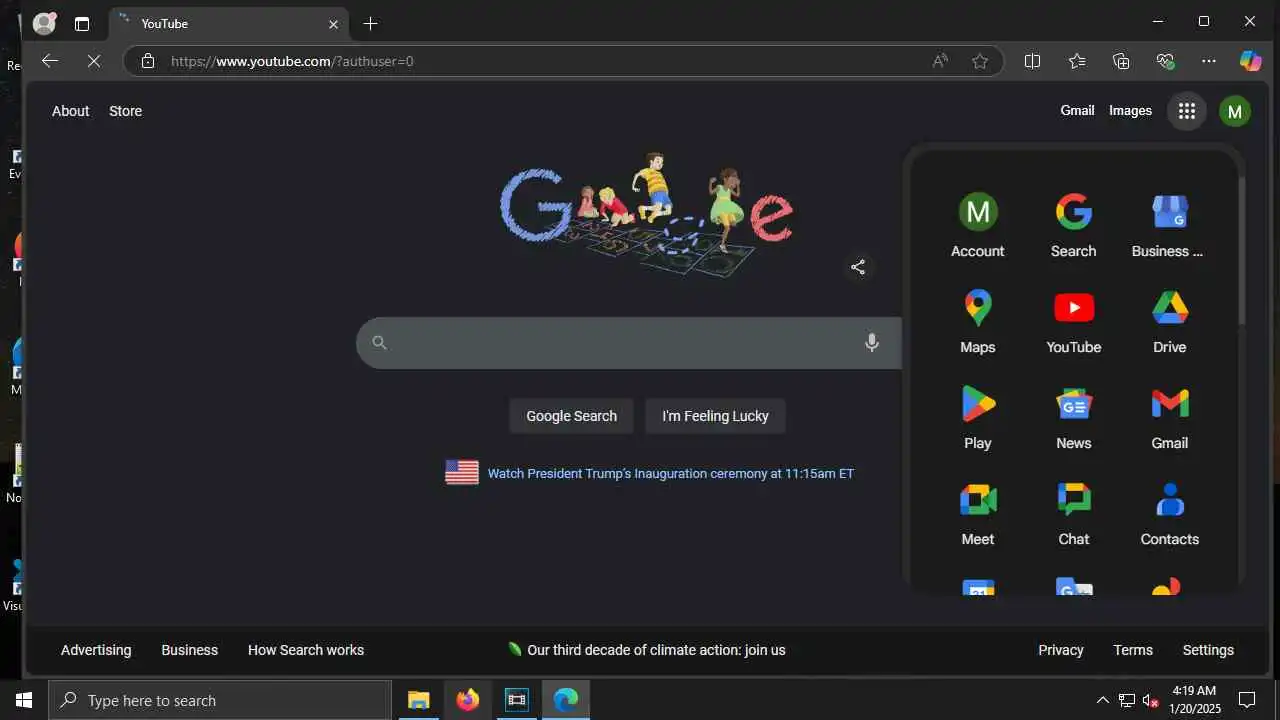Viewport: 1280px width, 720px height.
Task: Share the Google doodle
Action: point(858,267)
